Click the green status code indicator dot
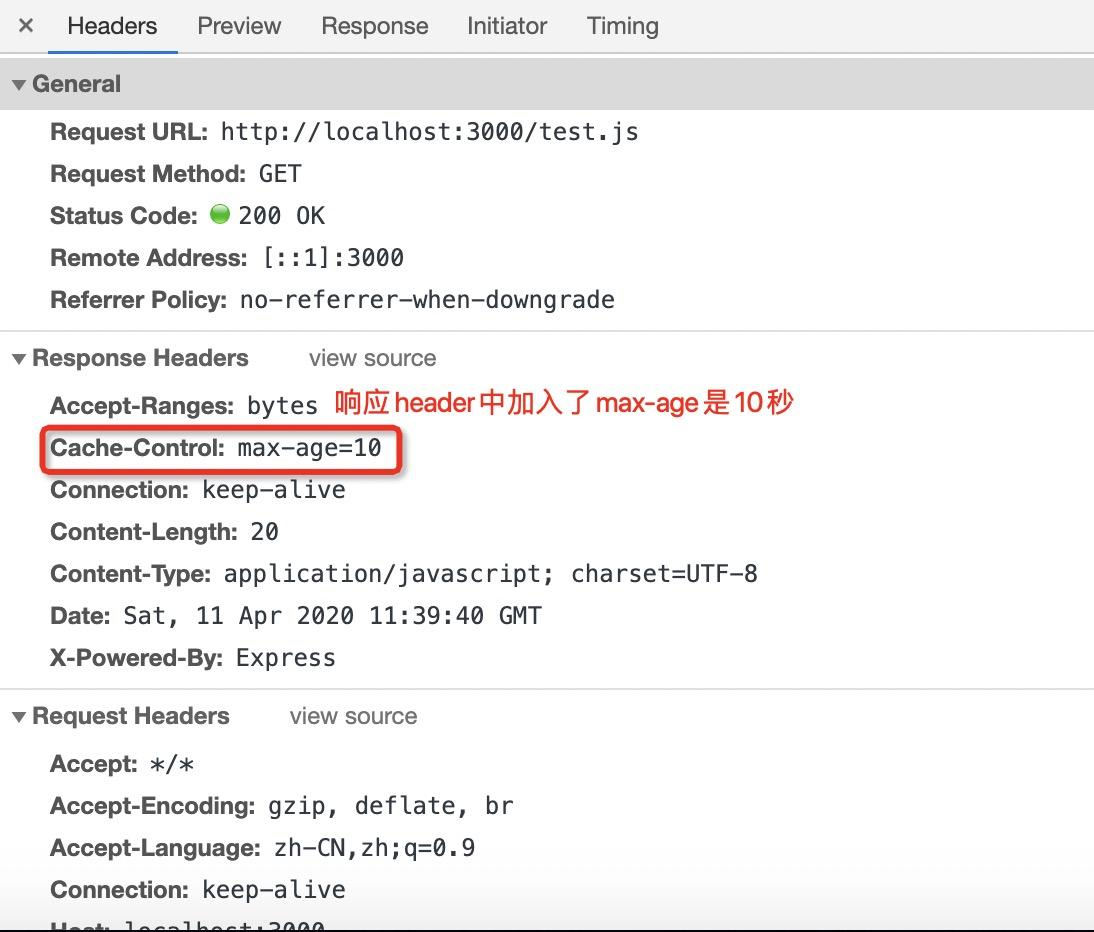The height and width of the screenshot is (932, 1094). [220, 214]
